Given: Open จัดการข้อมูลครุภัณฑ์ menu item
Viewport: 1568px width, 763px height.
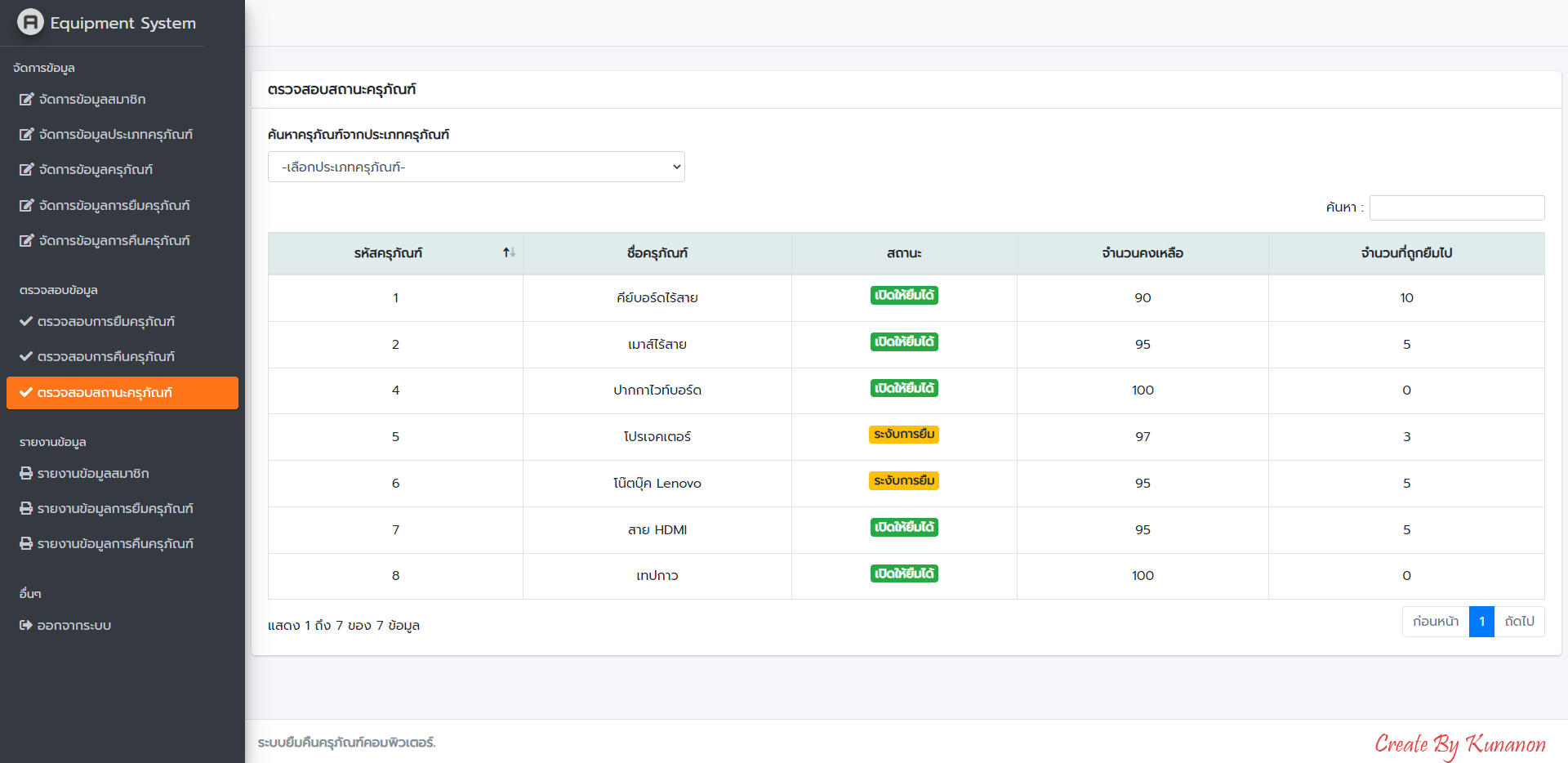Looking at the screenshot, I should pos(96,170).
